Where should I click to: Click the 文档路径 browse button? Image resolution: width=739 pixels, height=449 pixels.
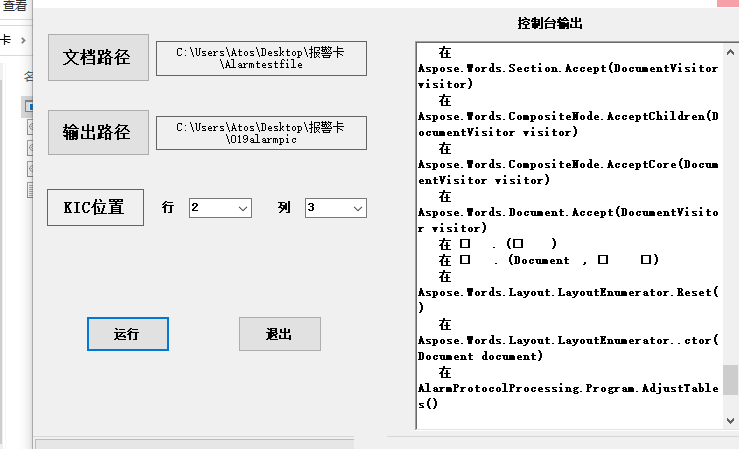[x=97, y=57]
